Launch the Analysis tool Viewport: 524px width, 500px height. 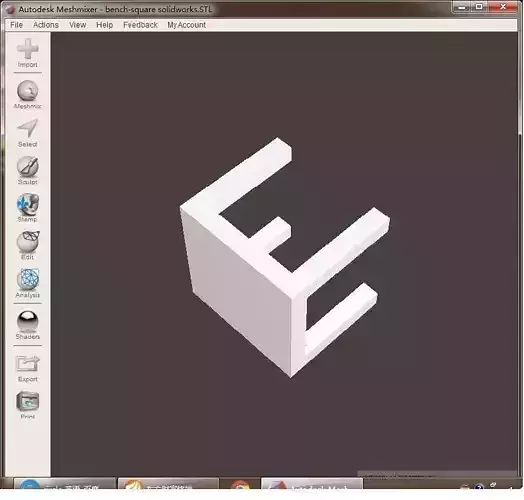click(28, 279)
